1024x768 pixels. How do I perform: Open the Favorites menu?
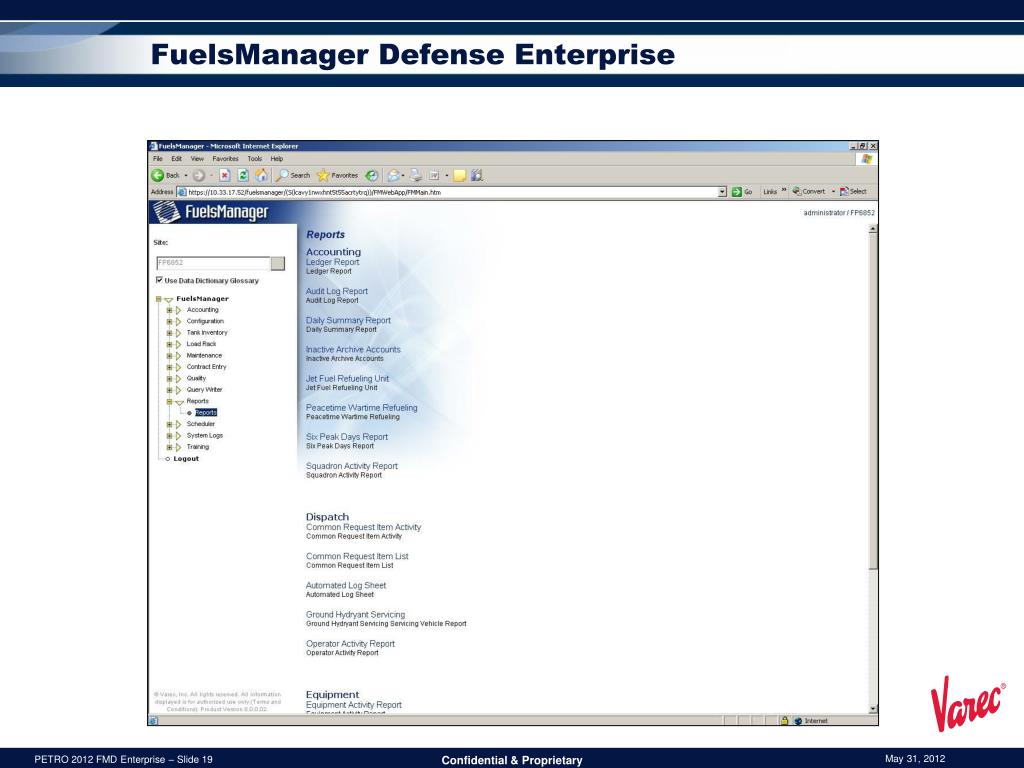225,159
